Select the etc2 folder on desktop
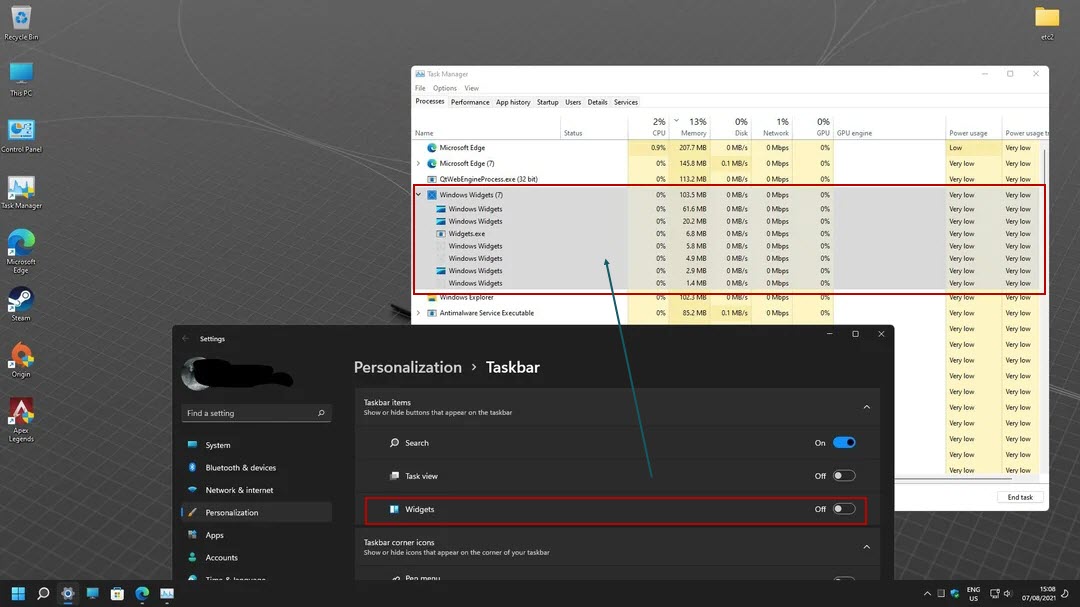The image size is (1080, 607). tap(1047, 22)
